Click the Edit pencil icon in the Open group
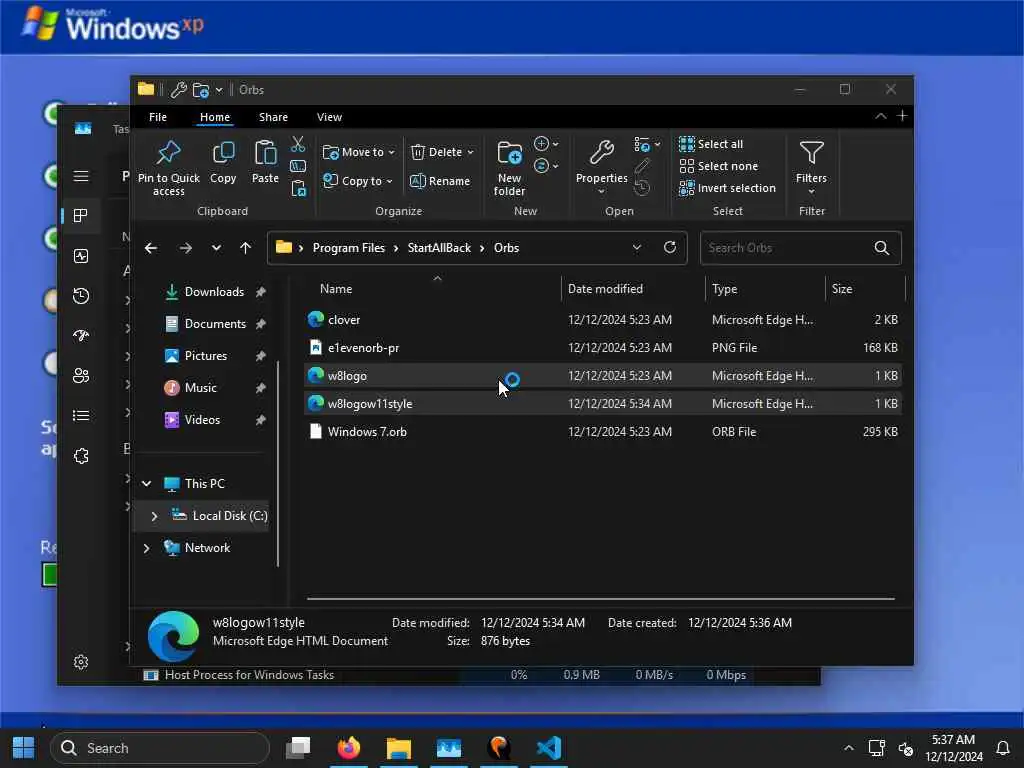The image size is (1024, 768). click(642, 167)
